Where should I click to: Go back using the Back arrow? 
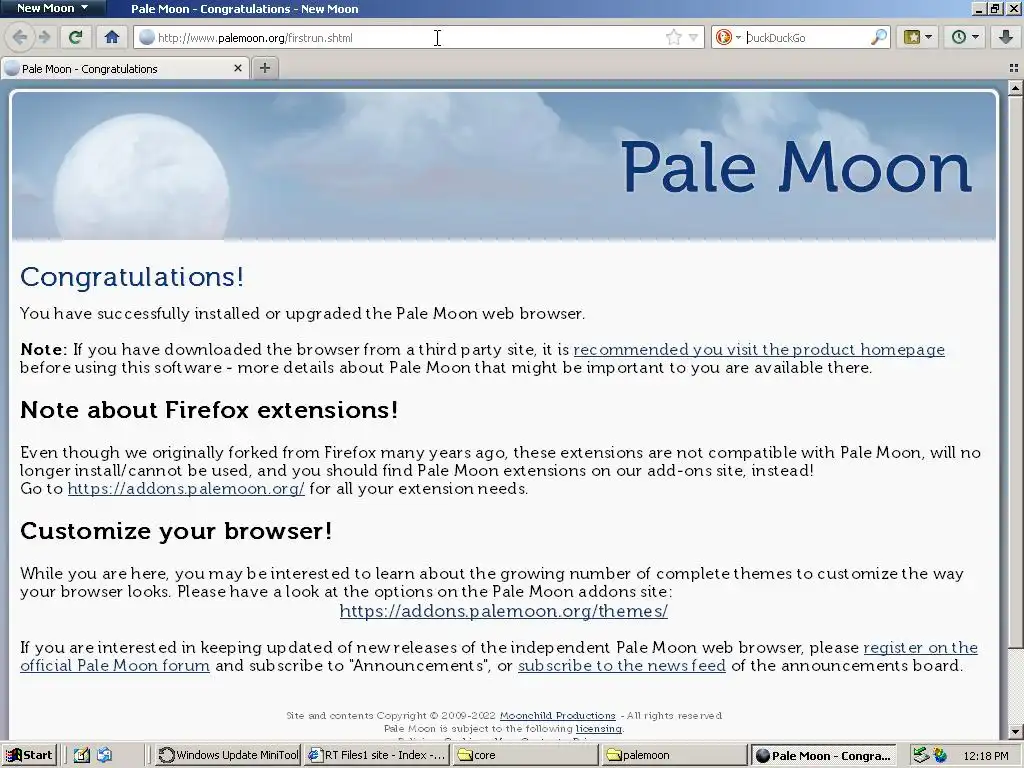[20, 37]
